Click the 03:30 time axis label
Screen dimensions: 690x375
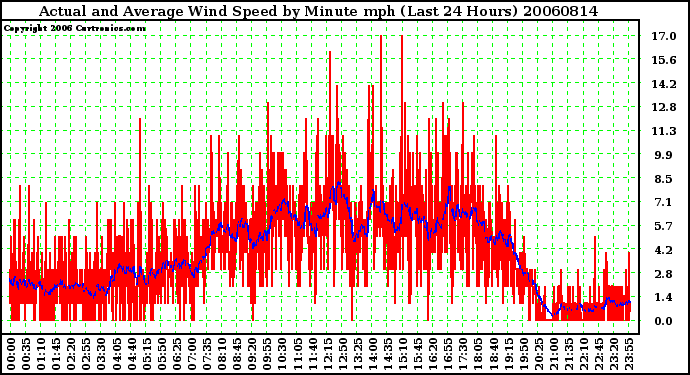[101, 354]
